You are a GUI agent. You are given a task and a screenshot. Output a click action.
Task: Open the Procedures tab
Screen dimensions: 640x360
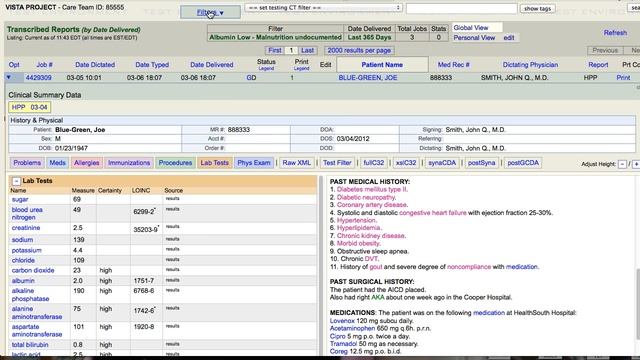175,163
